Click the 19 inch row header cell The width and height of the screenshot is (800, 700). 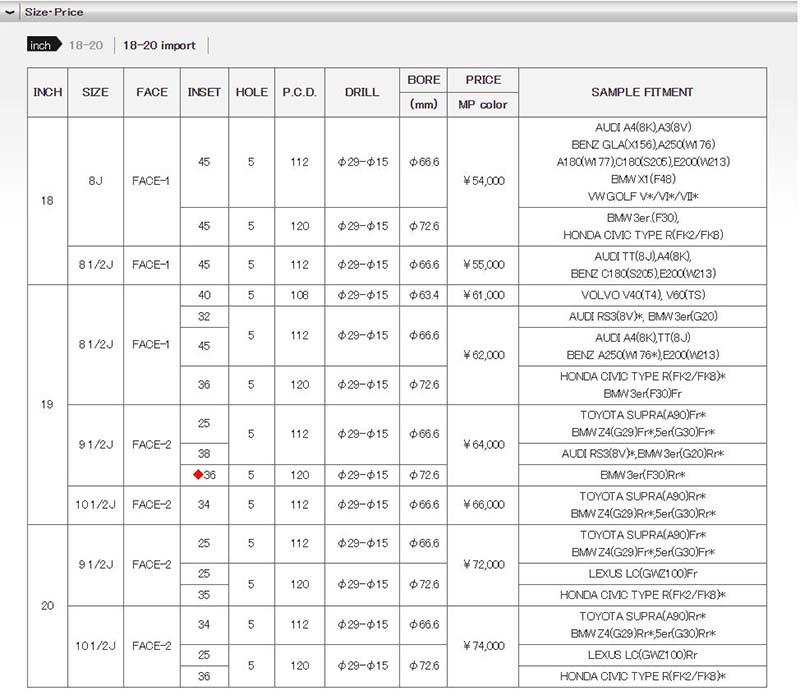click(47, 404)
